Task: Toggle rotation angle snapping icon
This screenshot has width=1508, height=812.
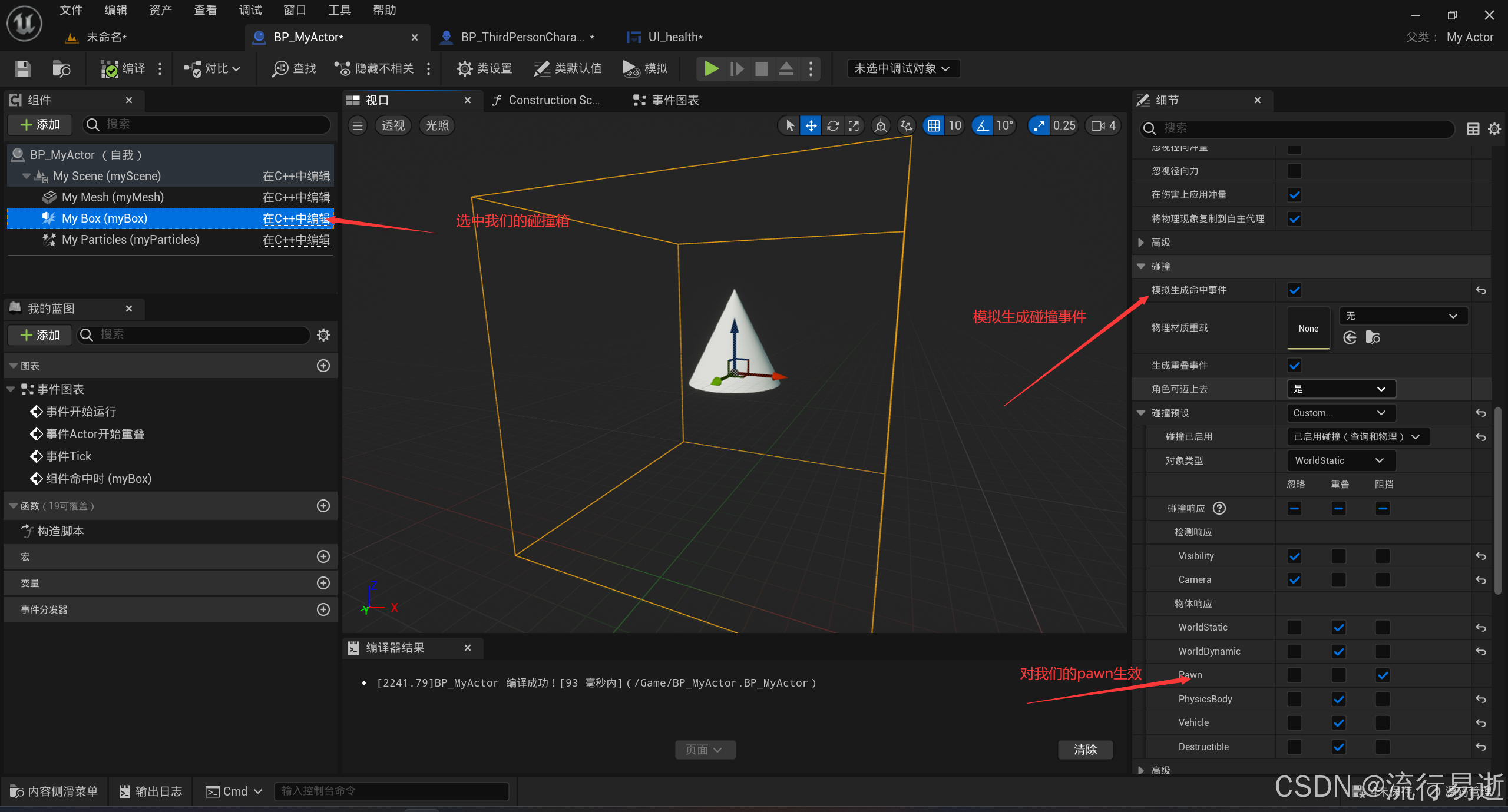Action: 983,125
